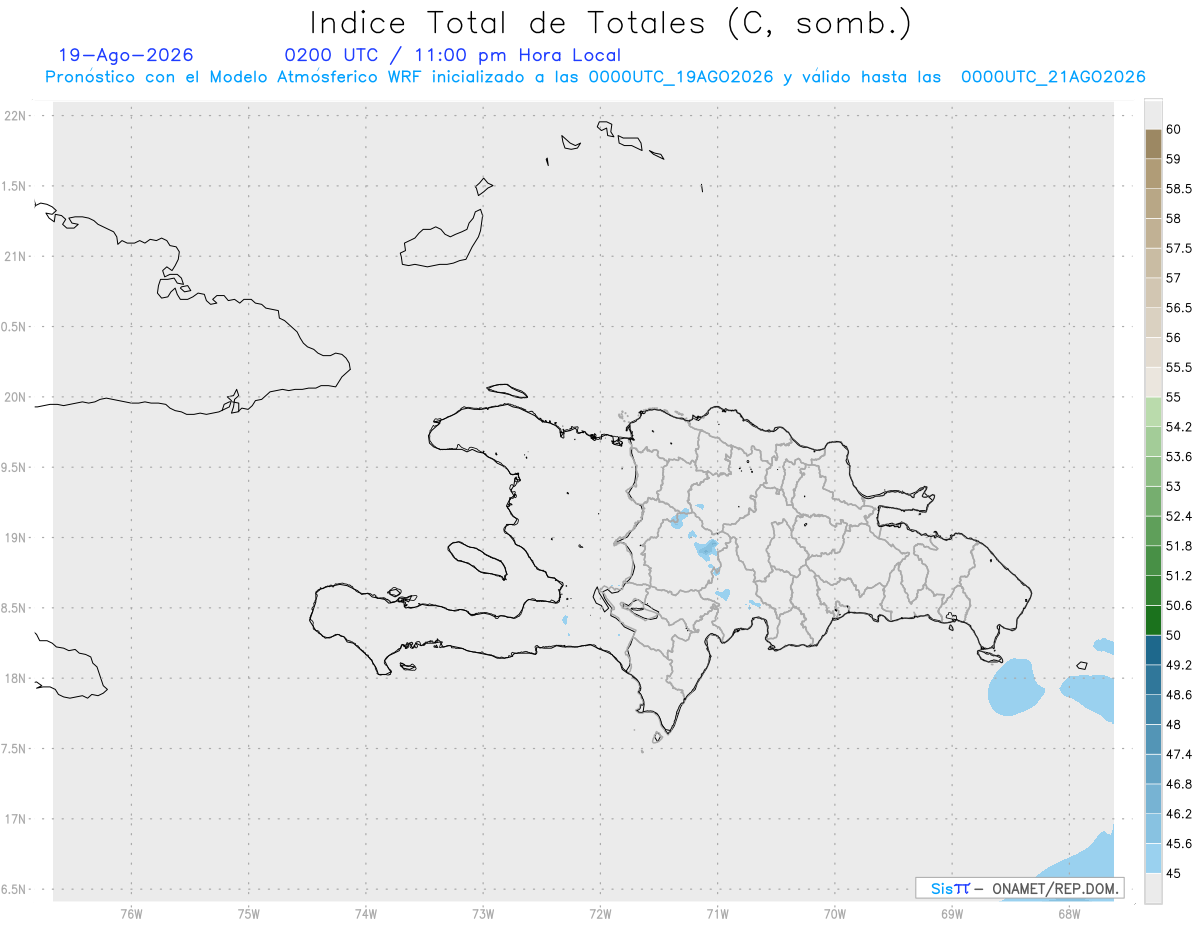Image resolution: width=1200 pixels, height=927 pixels.
Task: Click the longitude label "73W"
Action: tap(483, 913)
